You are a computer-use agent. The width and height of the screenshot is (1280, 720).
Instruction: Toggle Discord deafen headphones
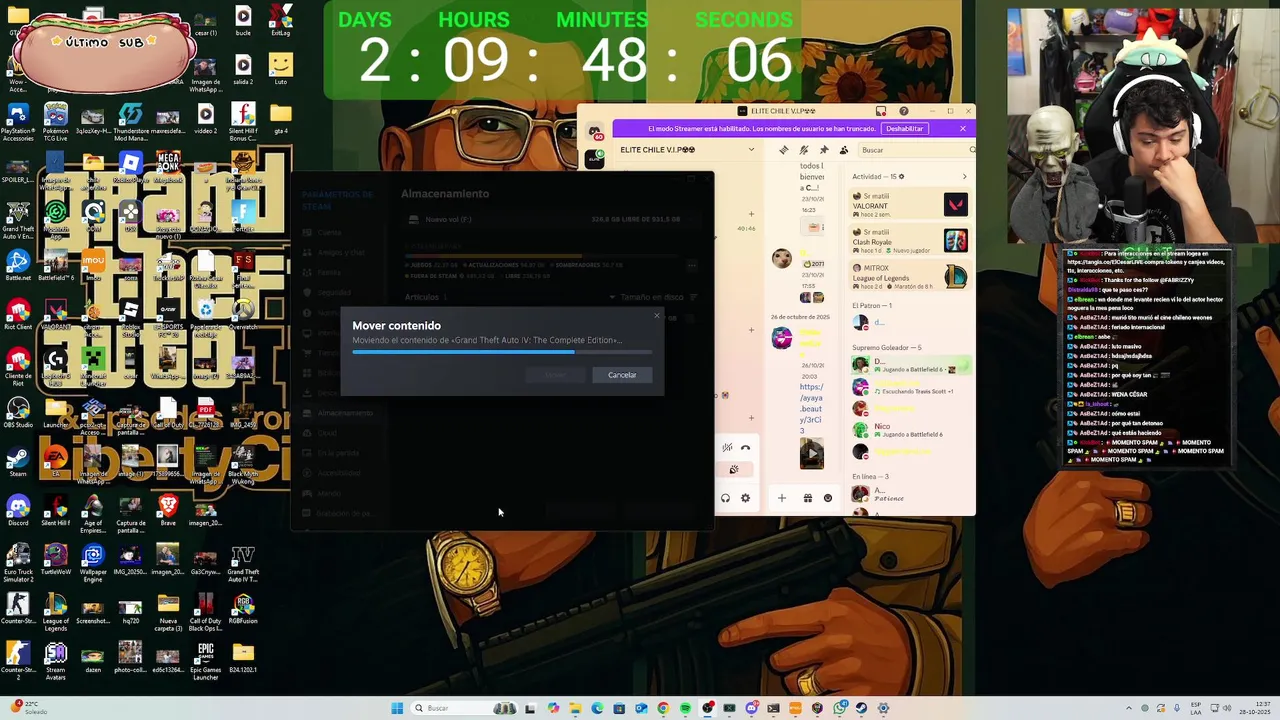point(725,498)
